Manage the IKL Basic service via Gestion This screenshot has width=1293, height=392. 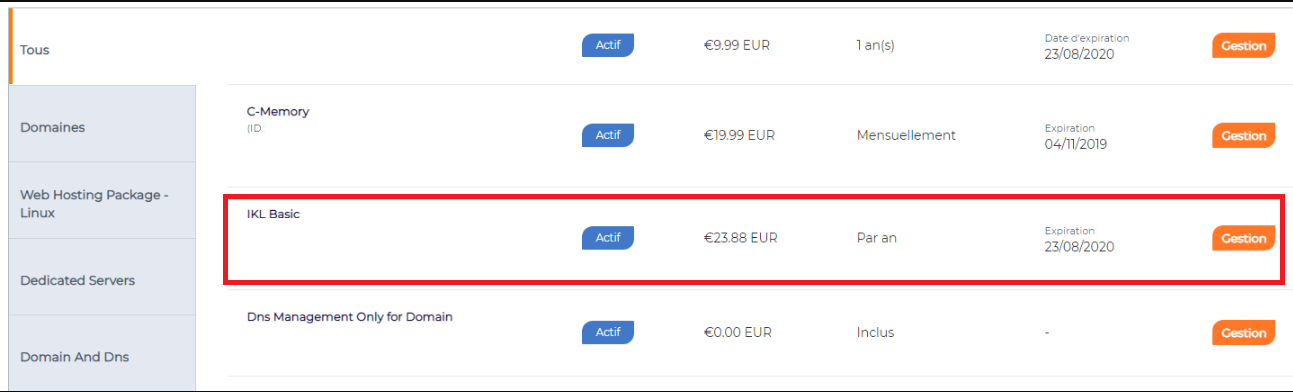click(1244, 238)
